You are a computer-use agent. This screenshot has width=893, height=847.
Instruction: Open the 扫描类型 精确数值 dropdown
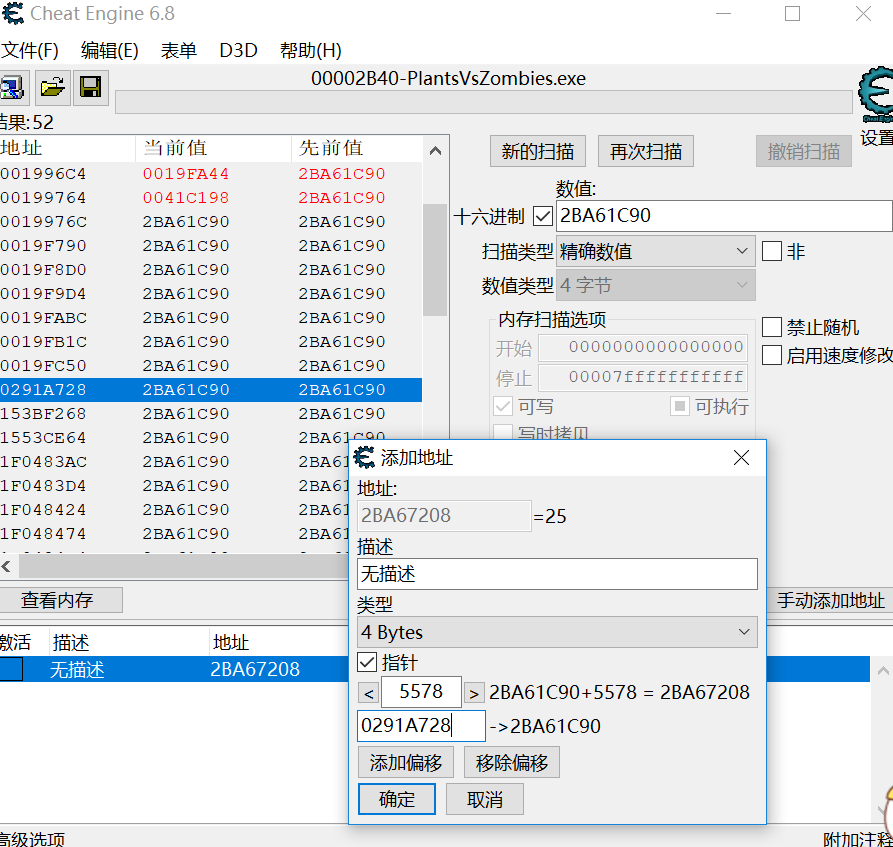(x=656, y=251)
